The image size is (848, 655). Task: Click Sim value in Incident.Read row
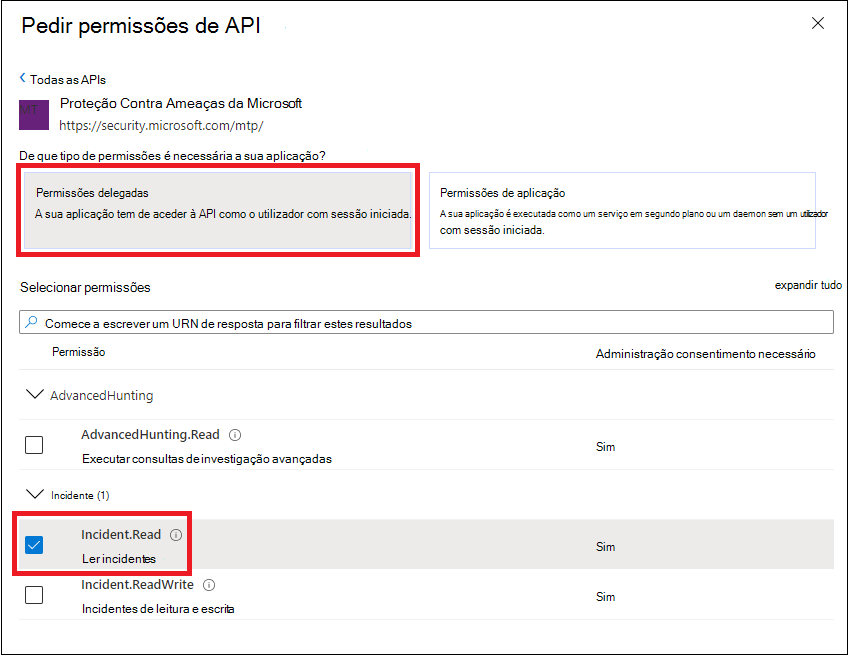click(x=605, y=547)
